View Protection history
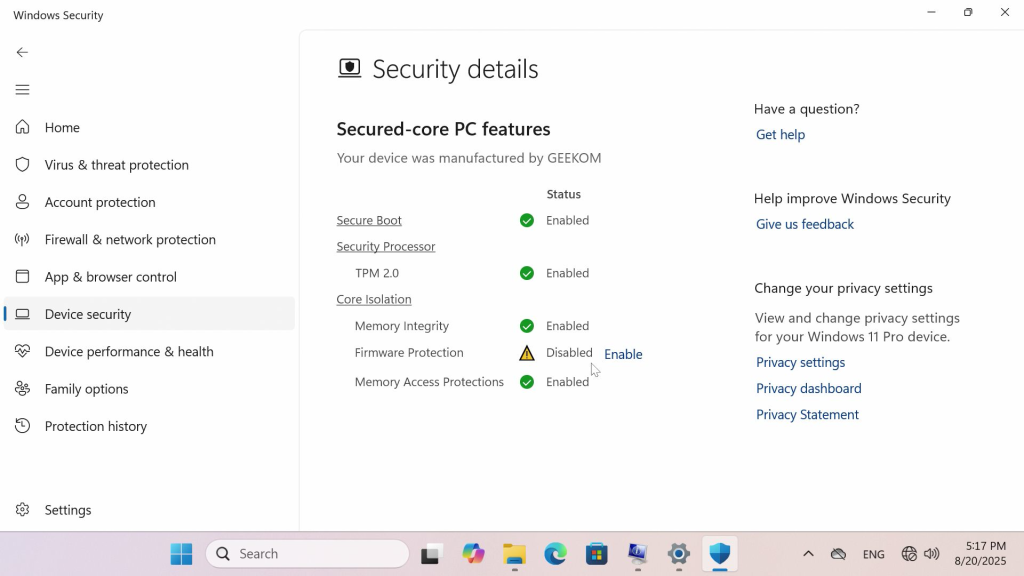Image resolution: width=1024 pixels, height=576 pixels. tap(149, 426)
